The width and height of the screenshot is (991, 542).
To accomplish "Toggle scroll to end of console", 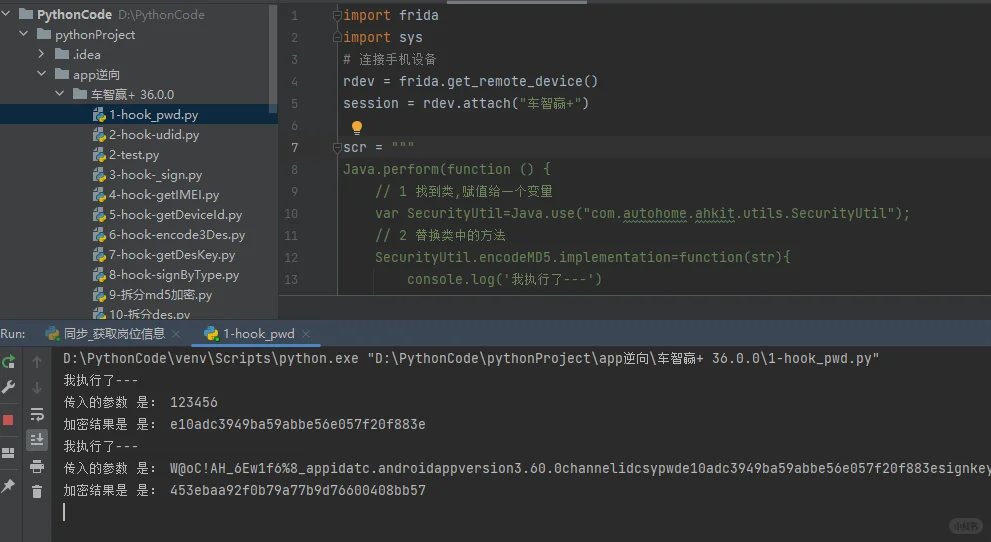I will (37, 439).
